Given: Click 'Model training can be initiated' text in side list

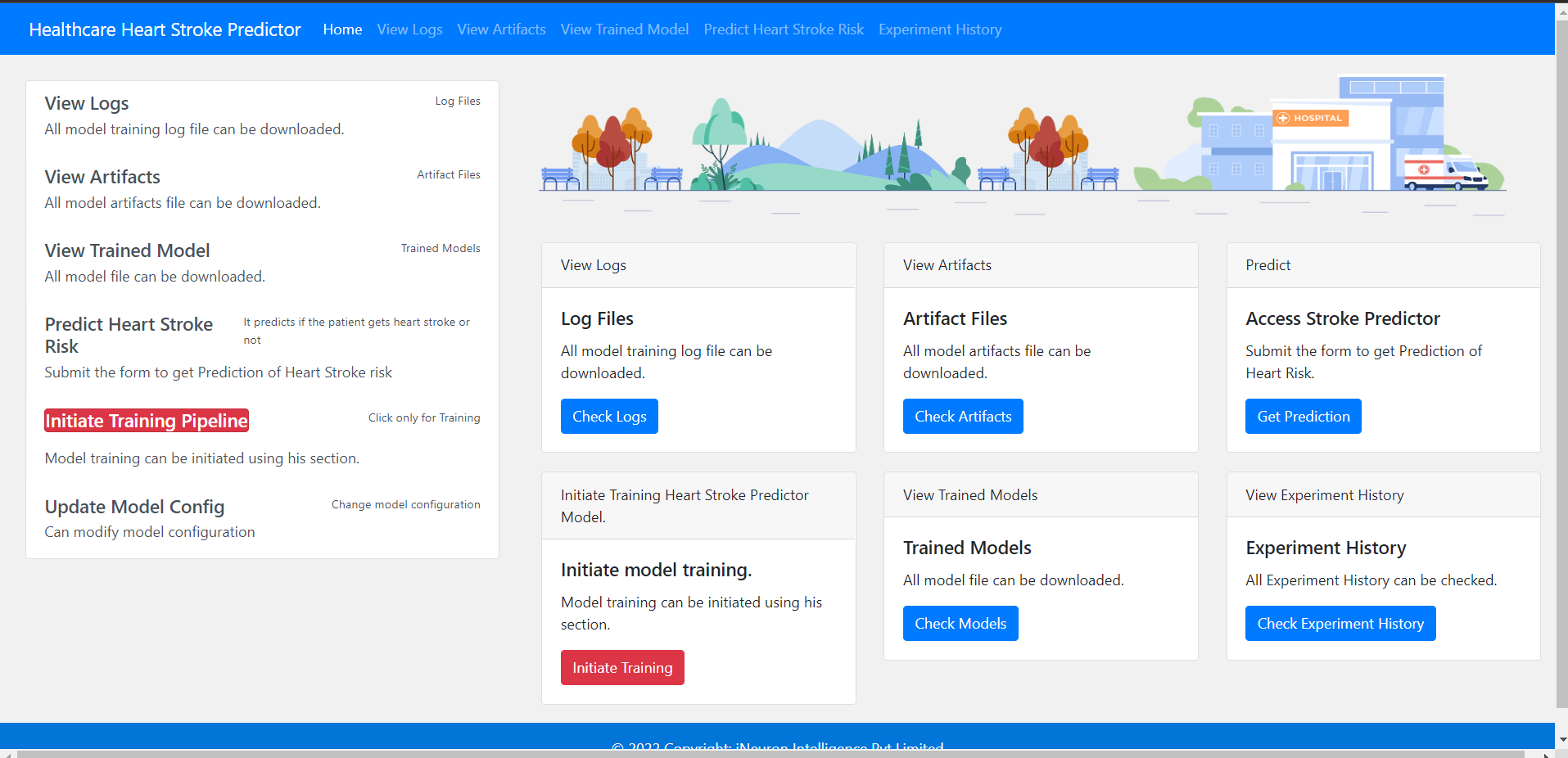Looking at the screenshot, I should [201, 458].
